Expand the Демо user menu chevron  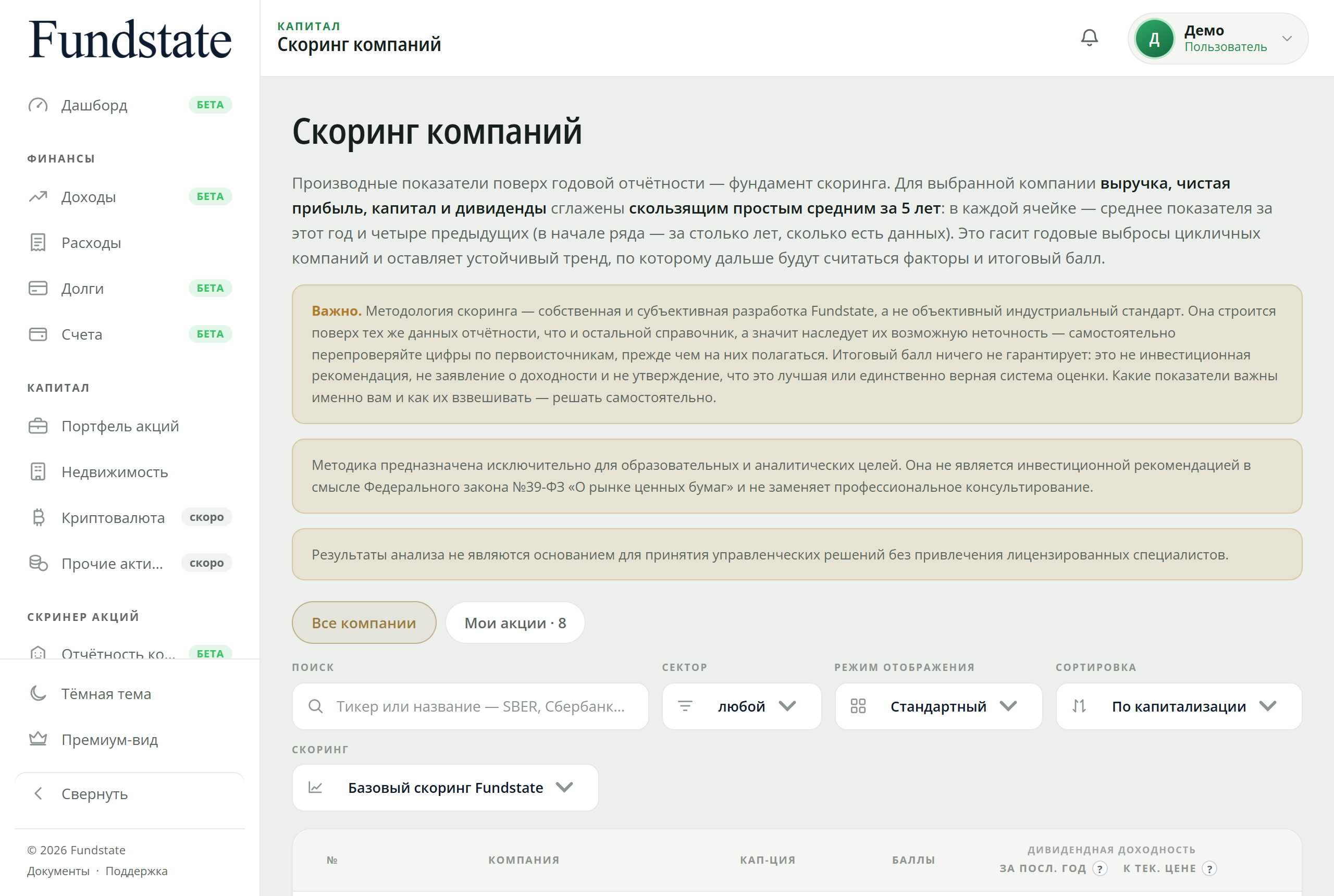point(1287,39)
